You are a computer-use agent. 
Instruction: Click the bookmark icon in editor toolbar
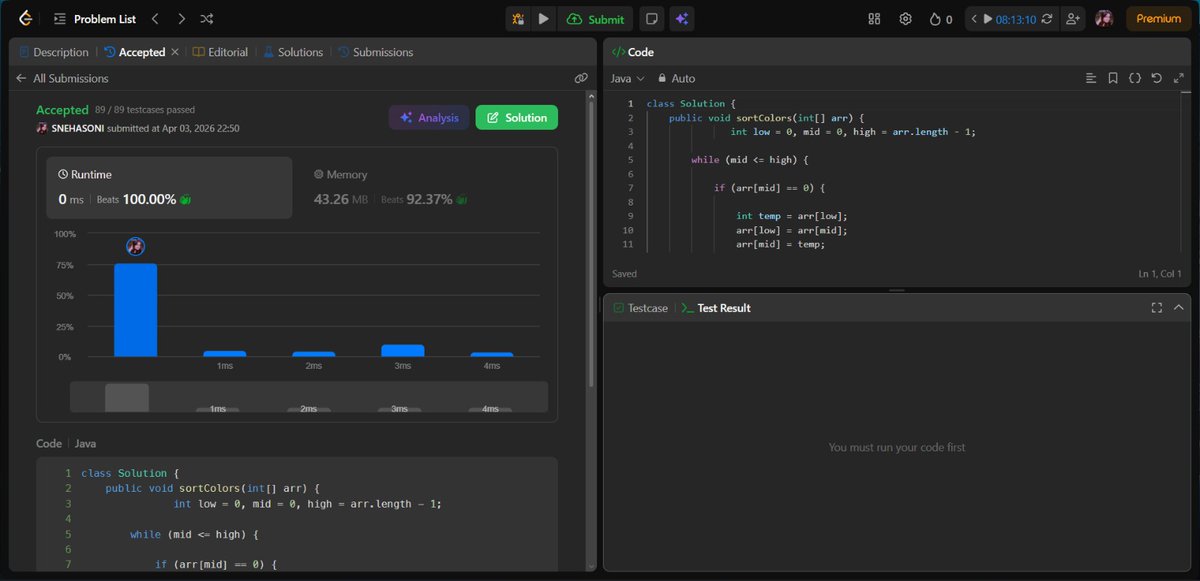[1113, 78]
